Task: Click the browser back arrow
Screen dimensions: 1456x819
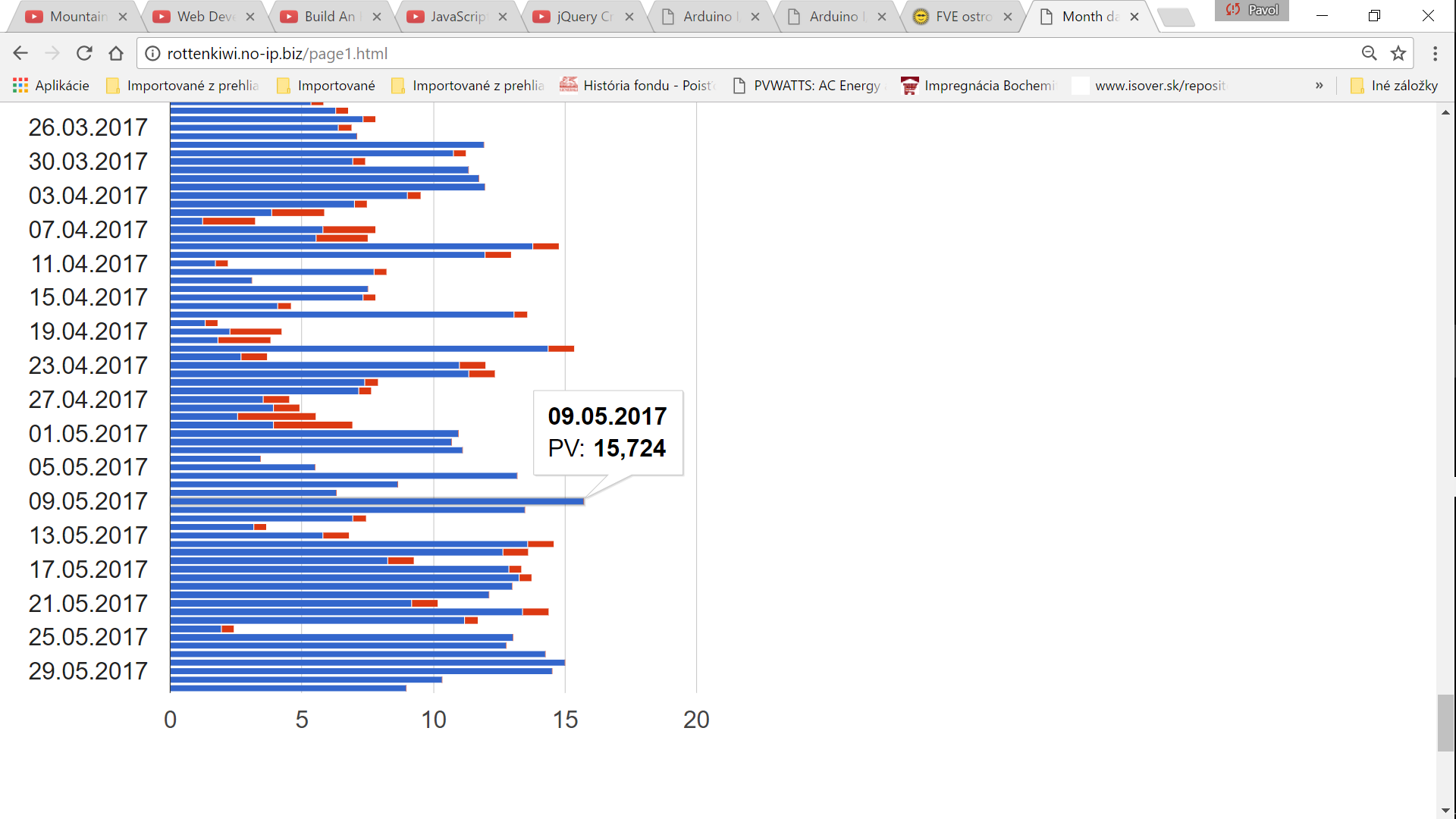Action: [20, 53]
